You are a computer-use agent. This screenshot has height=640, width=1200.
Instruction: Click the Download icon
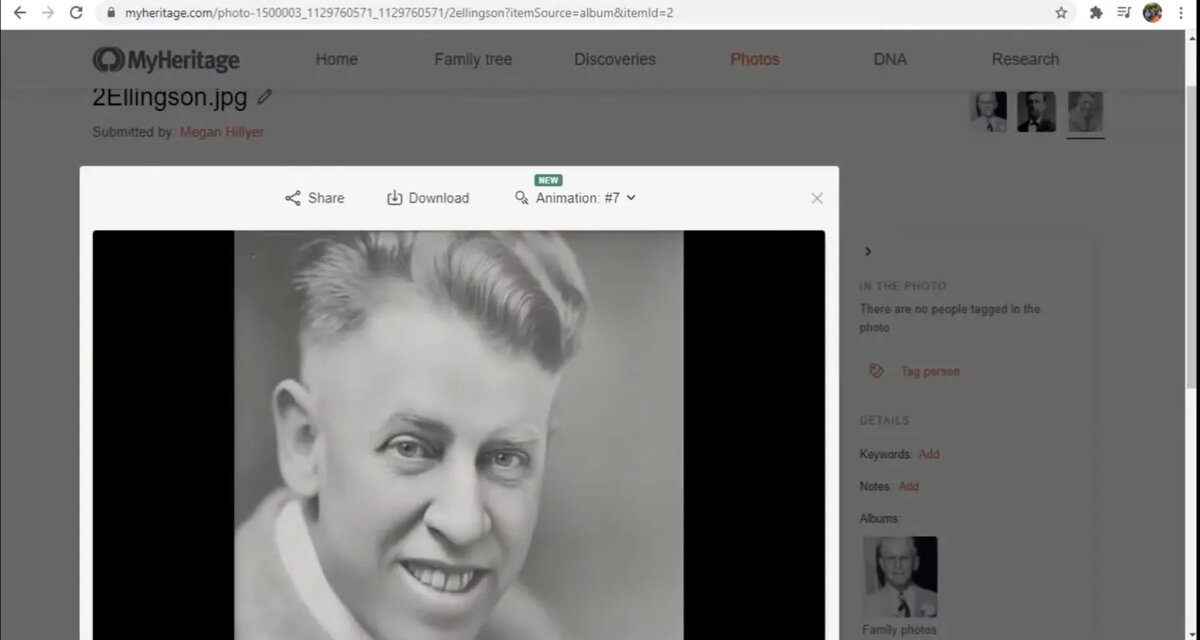tap(394, 198)
